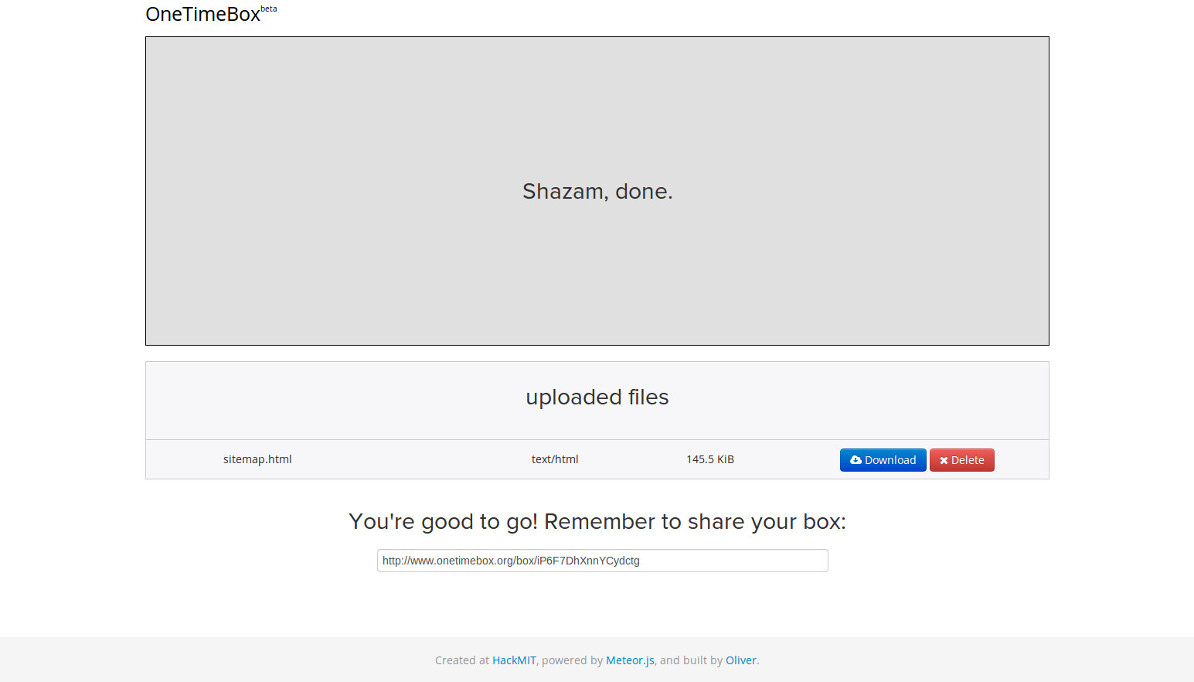Click the 'and built by' footer text
1194x682 pixels.
[691, 660]
